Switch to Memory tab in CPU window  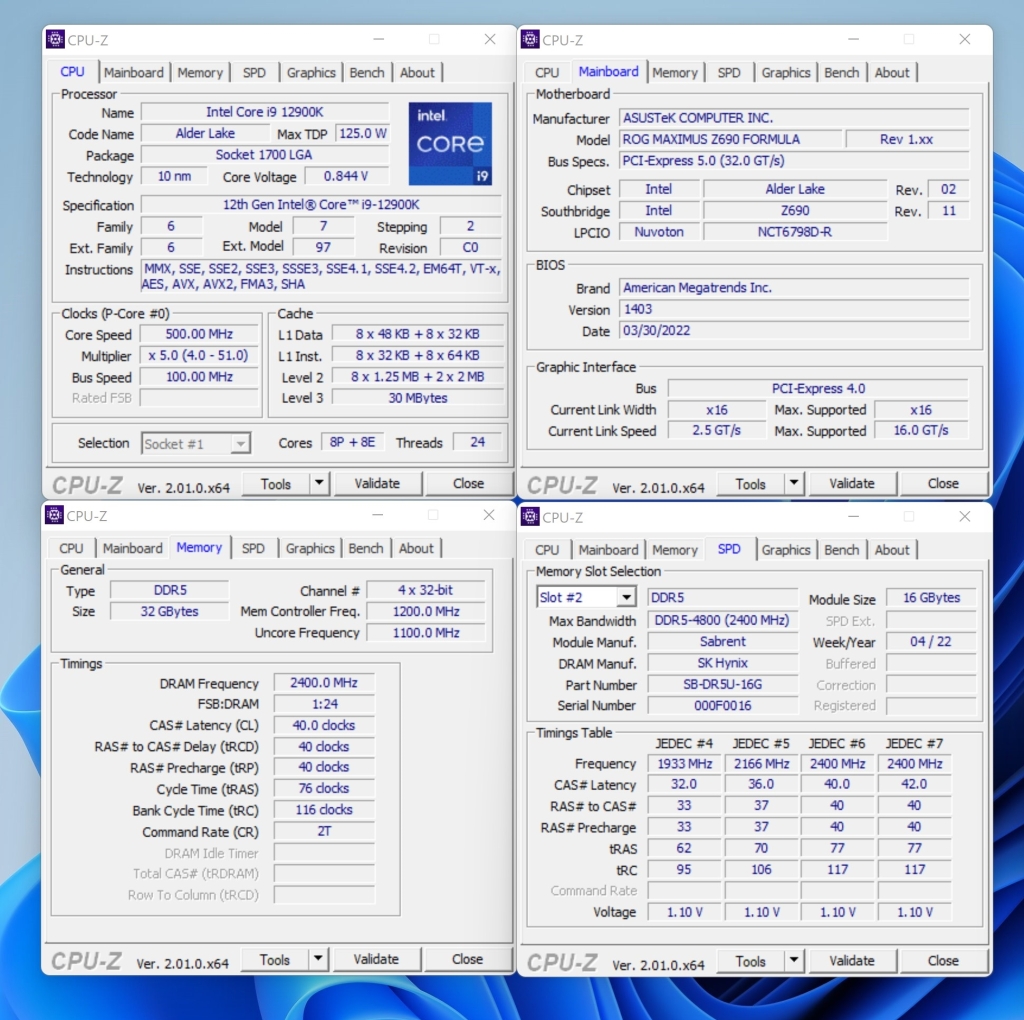click(200, 72)
